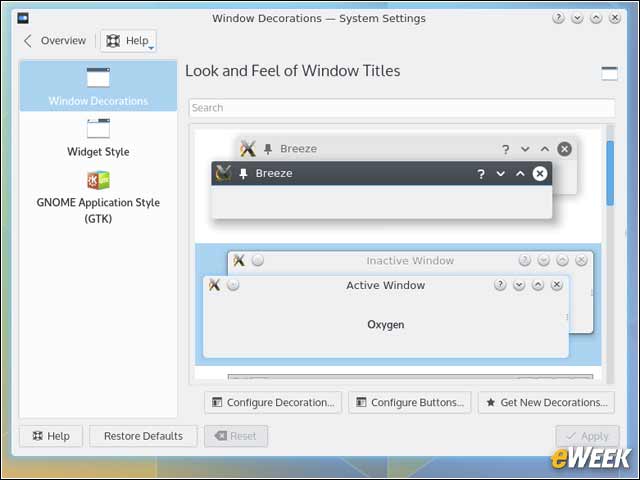Open GNOME Application Style (GTK)
The height and width of the screenshot is (480, 640).
[x=98, y=198]
